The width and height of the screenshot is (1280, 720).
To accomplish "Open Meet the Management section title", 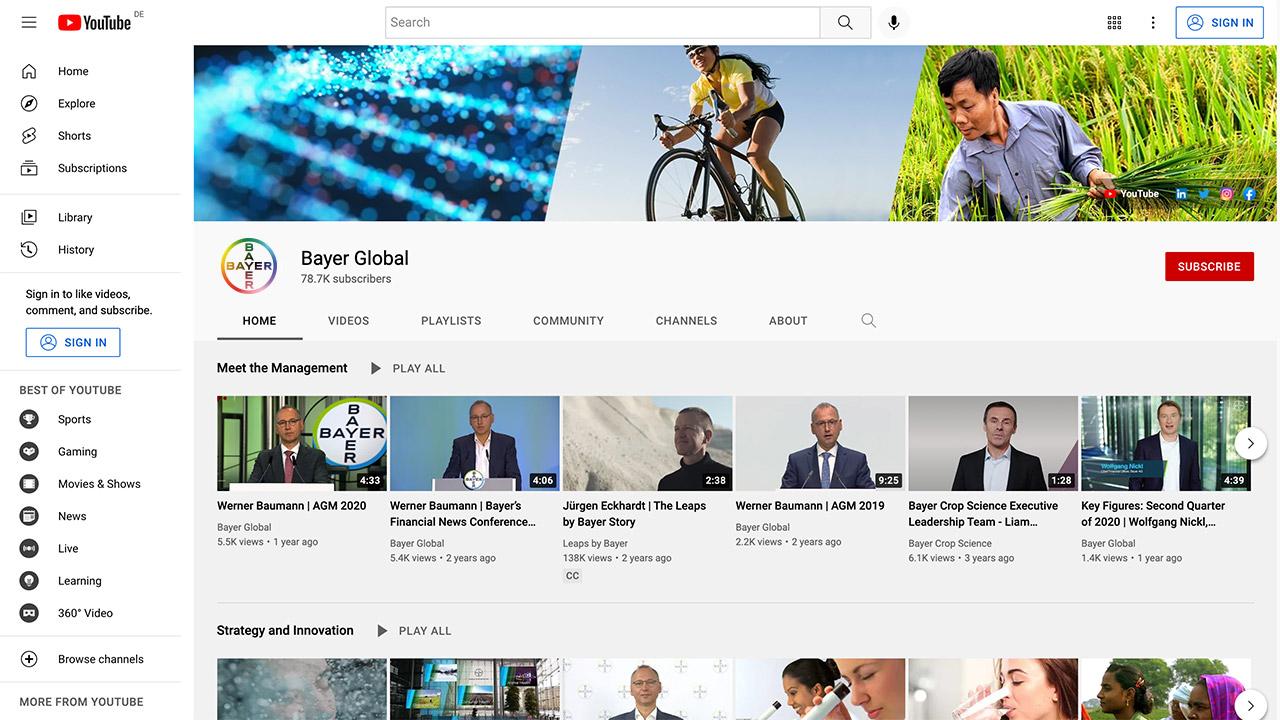I will click(x=282, y=368).
